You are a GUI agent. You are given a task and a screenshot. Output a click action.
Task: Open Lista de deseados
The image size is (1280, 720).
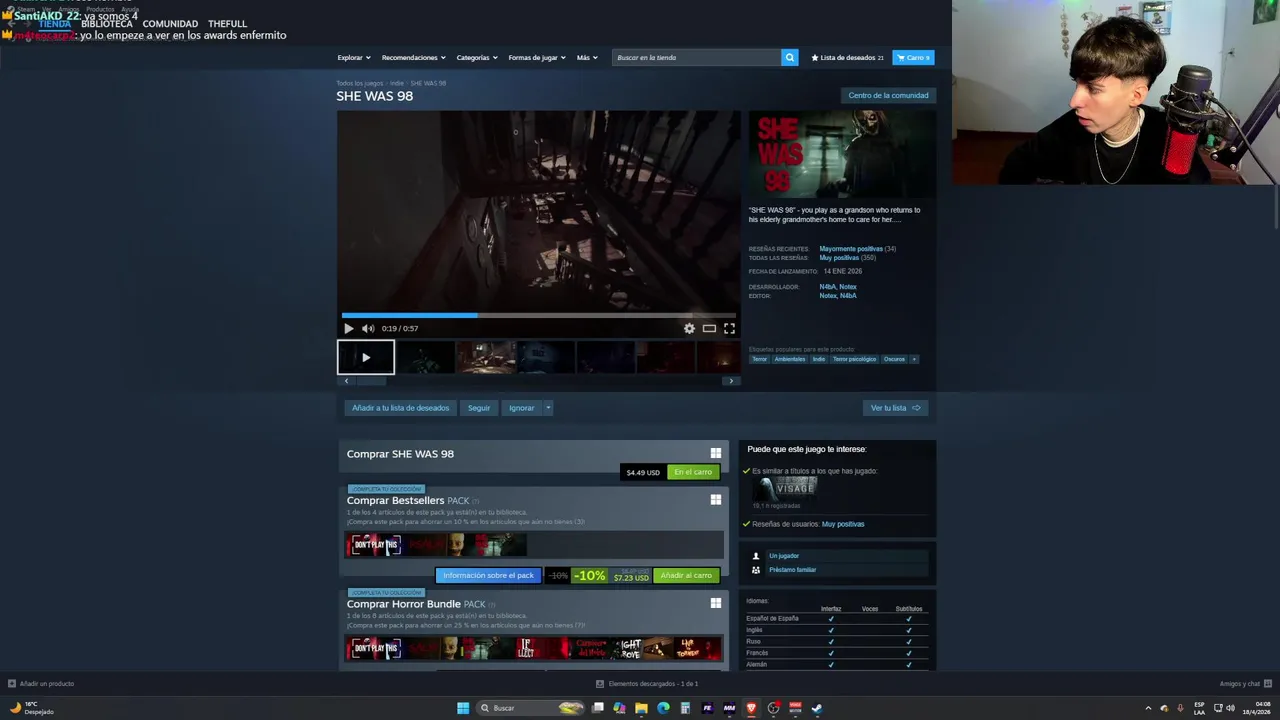click(x=847, y=58)
